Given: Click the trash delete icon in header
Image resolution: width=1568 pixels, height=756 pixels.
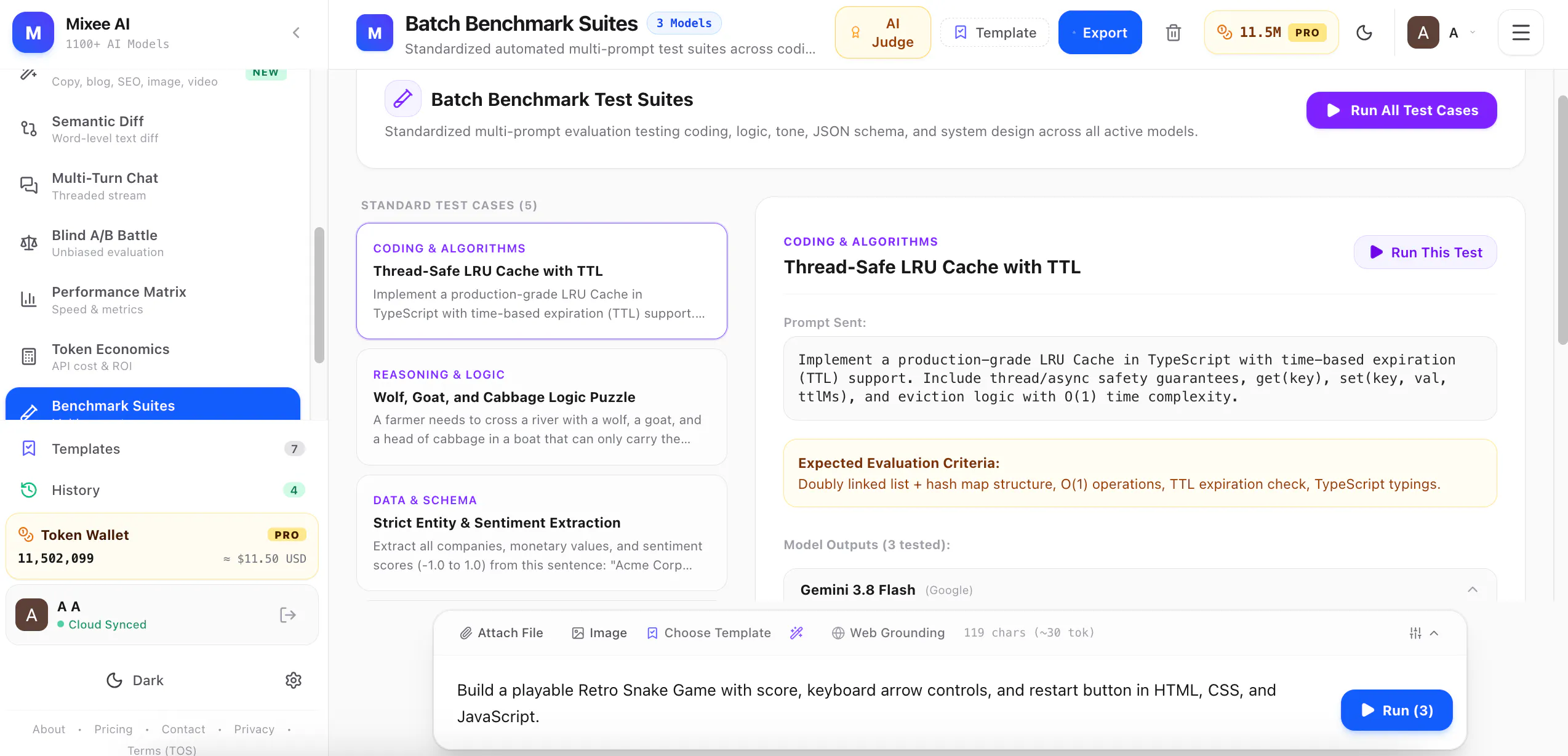Looking at the screenshot, I should (x=1173, y=33).
